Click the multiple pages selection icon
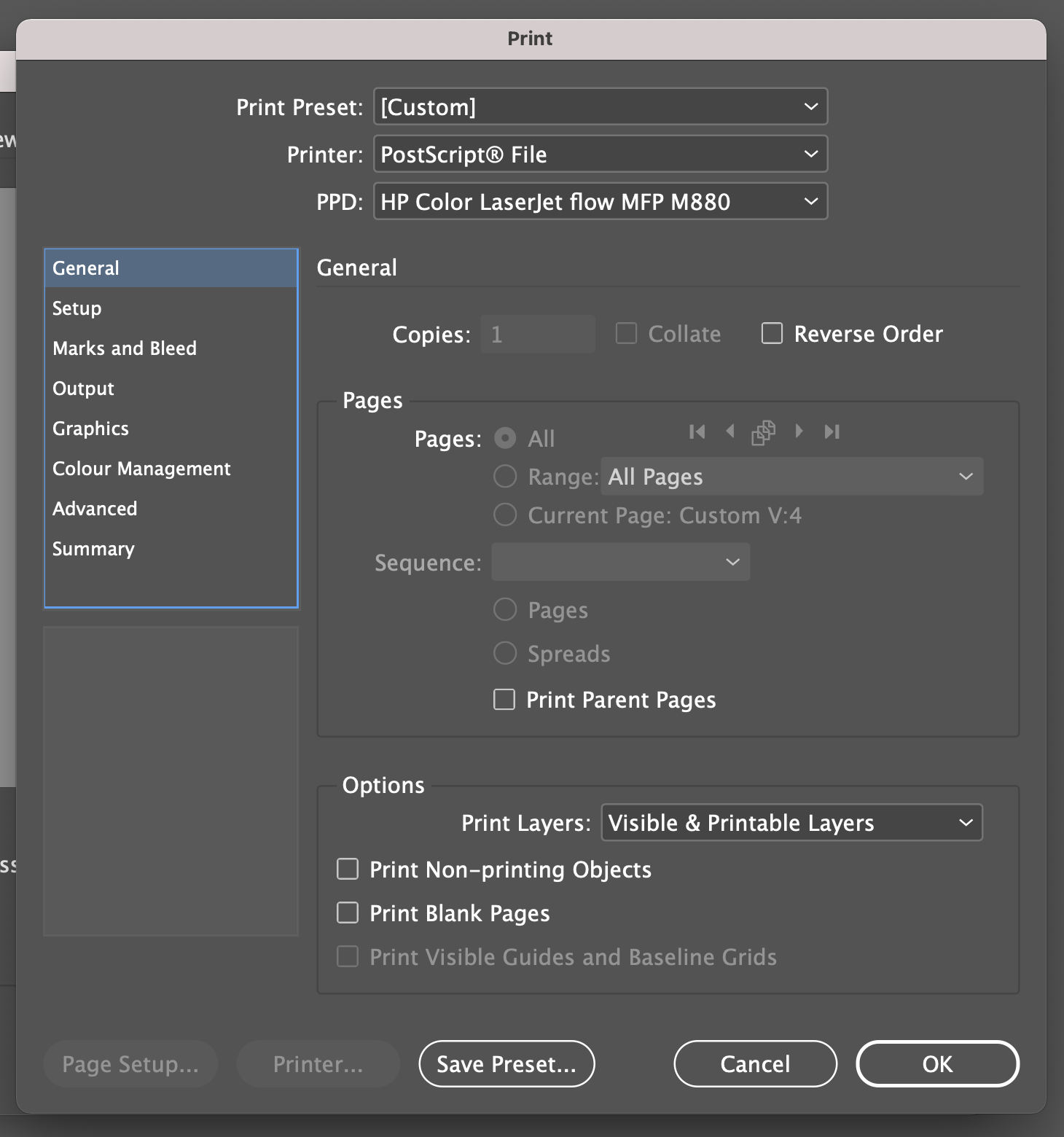Screen dimensions: 1064x1137 click(763, 432)
